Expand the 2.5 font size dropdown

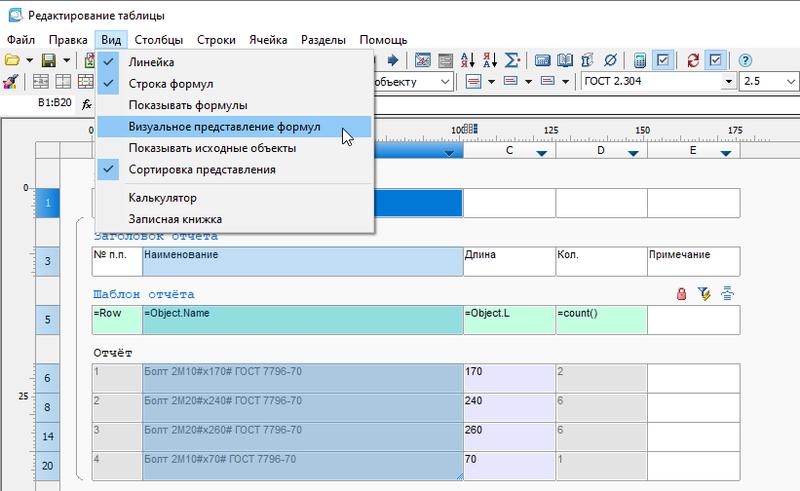(x=790, y=81)
